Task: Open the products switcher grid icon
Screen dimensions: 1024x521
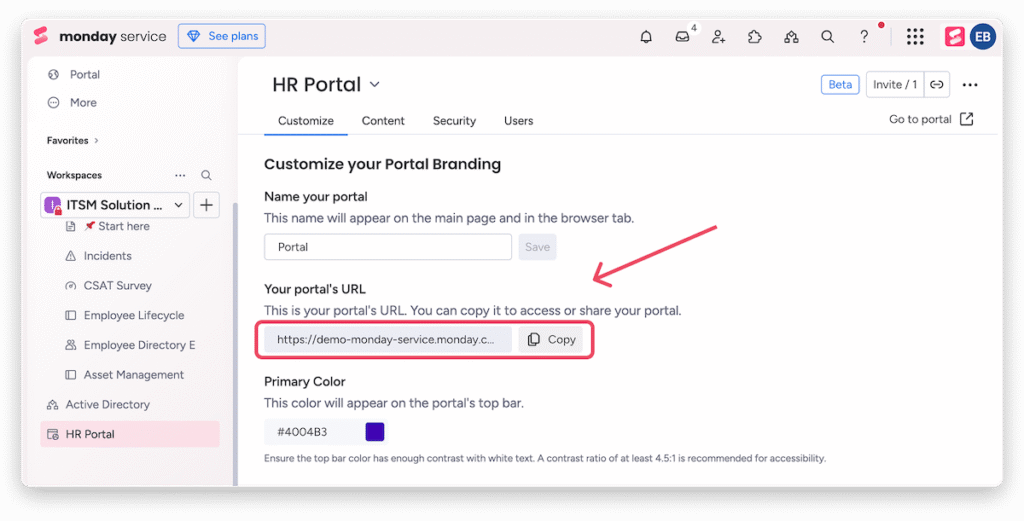Action: (915, 37)
